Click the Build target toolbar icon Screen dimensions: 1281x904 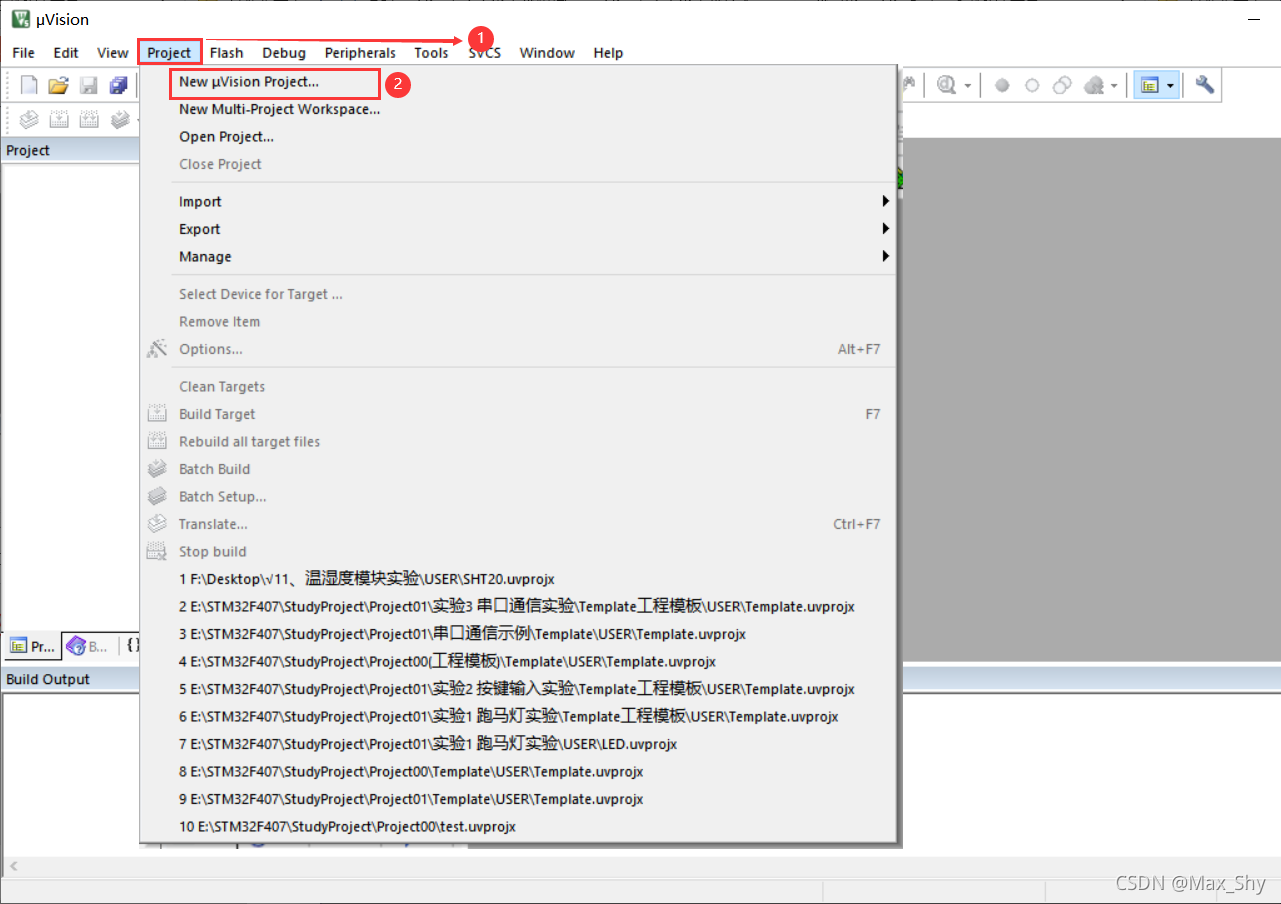pos(59,120)
